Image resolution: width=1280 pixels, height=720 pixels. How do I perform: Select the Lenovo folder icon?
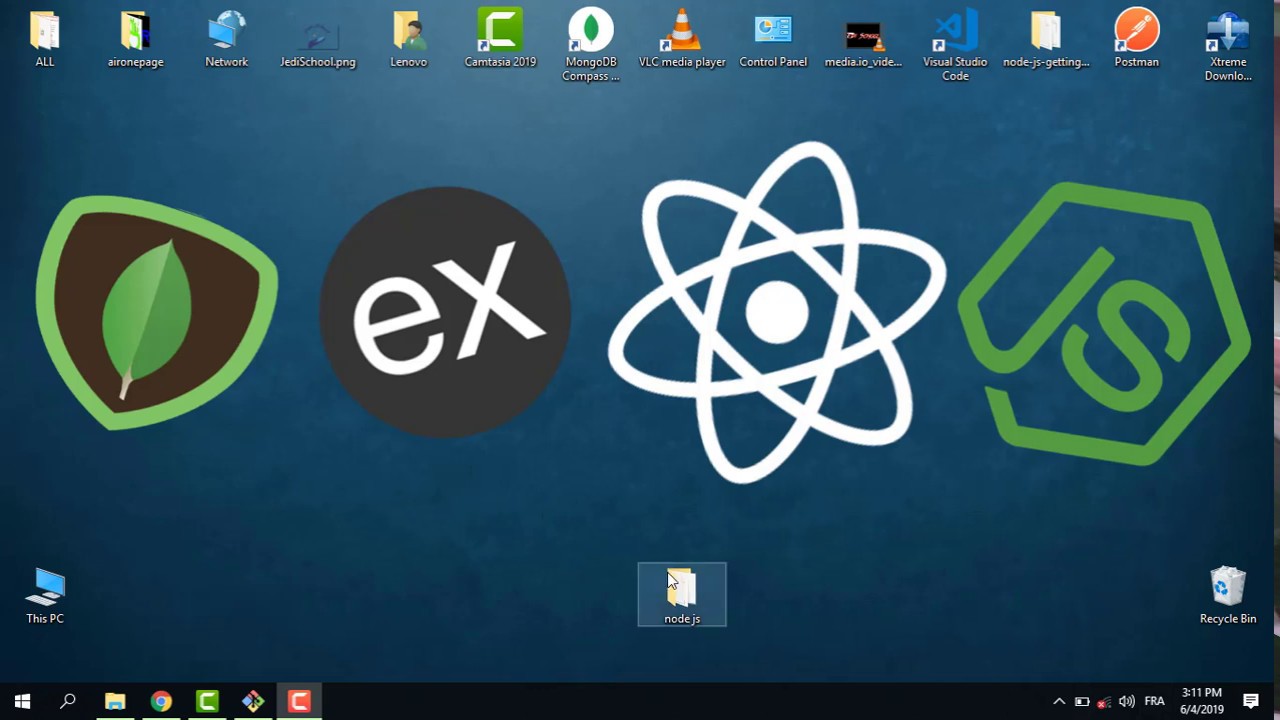(409, 40)
